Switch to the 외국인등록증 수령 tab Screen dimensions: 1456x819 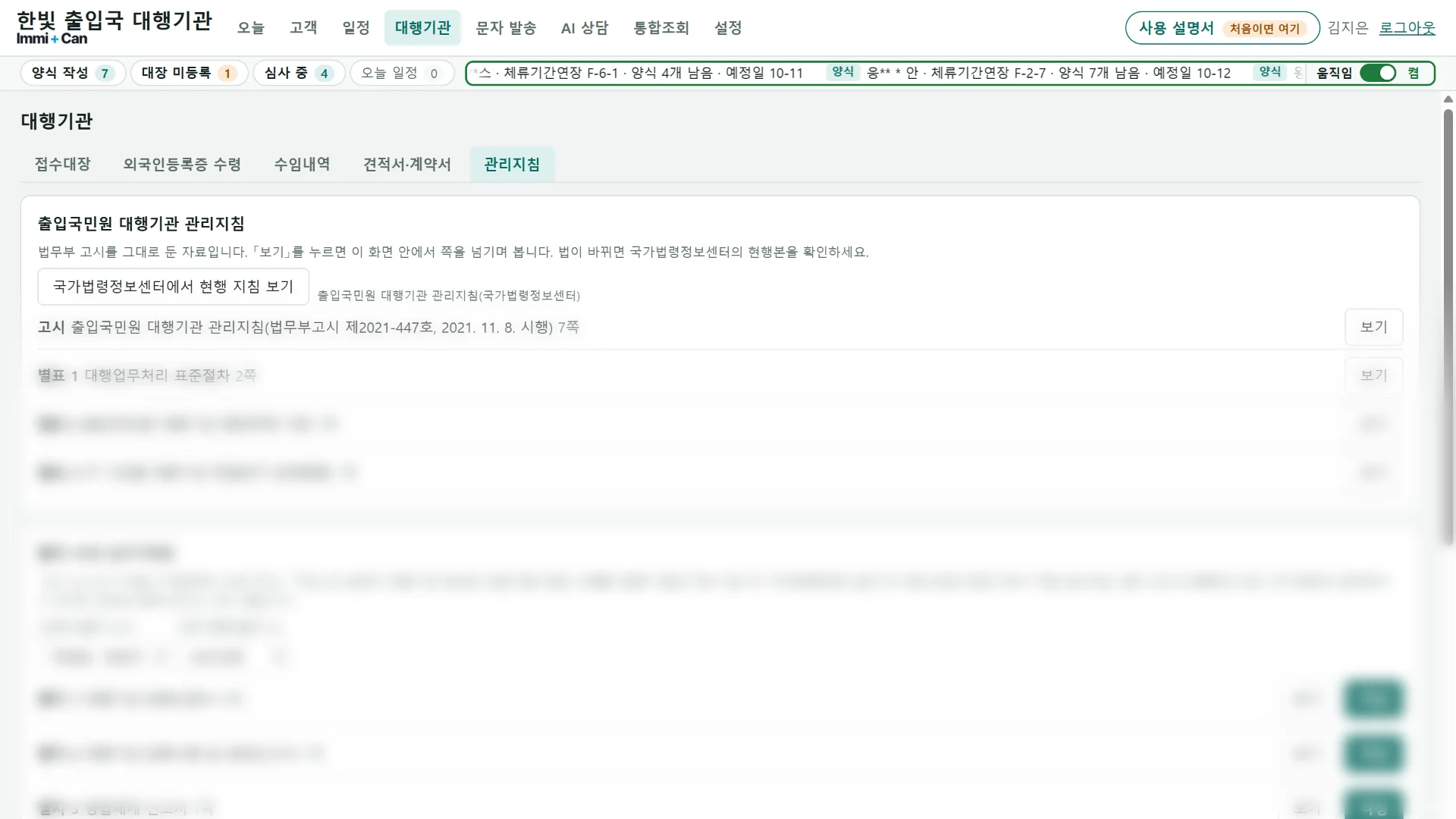tap(182, 165)
